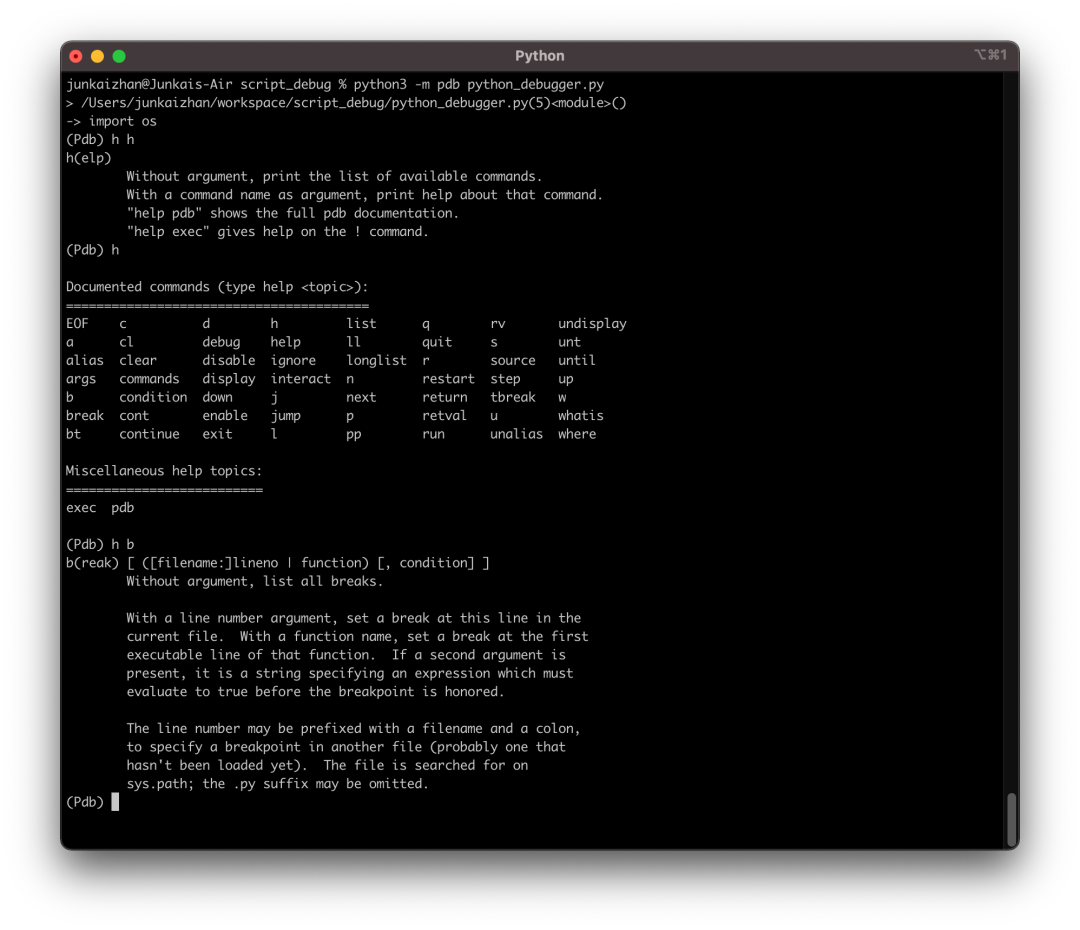1080x930 pixels.
Task: Click the 'exec' help topic
Action: tap(81, 508)
